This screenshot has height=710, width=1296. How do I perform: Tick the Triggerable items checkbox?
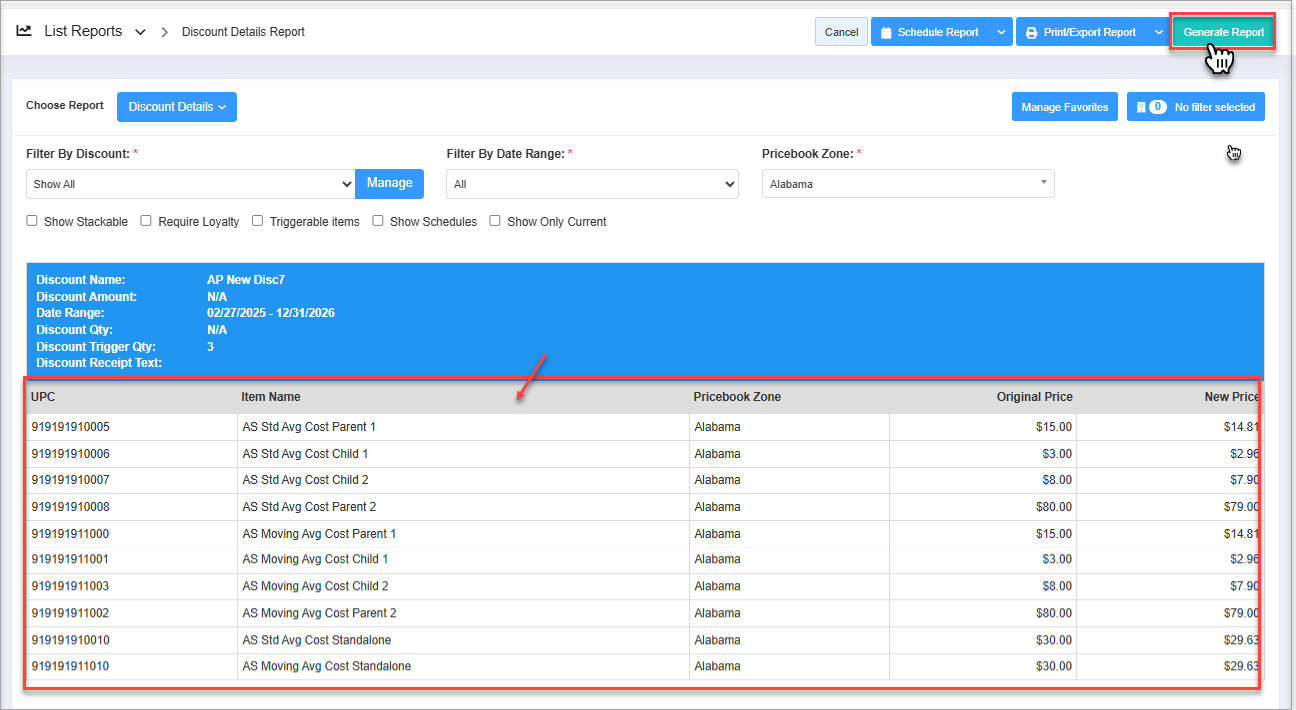(x=258, y=221)
